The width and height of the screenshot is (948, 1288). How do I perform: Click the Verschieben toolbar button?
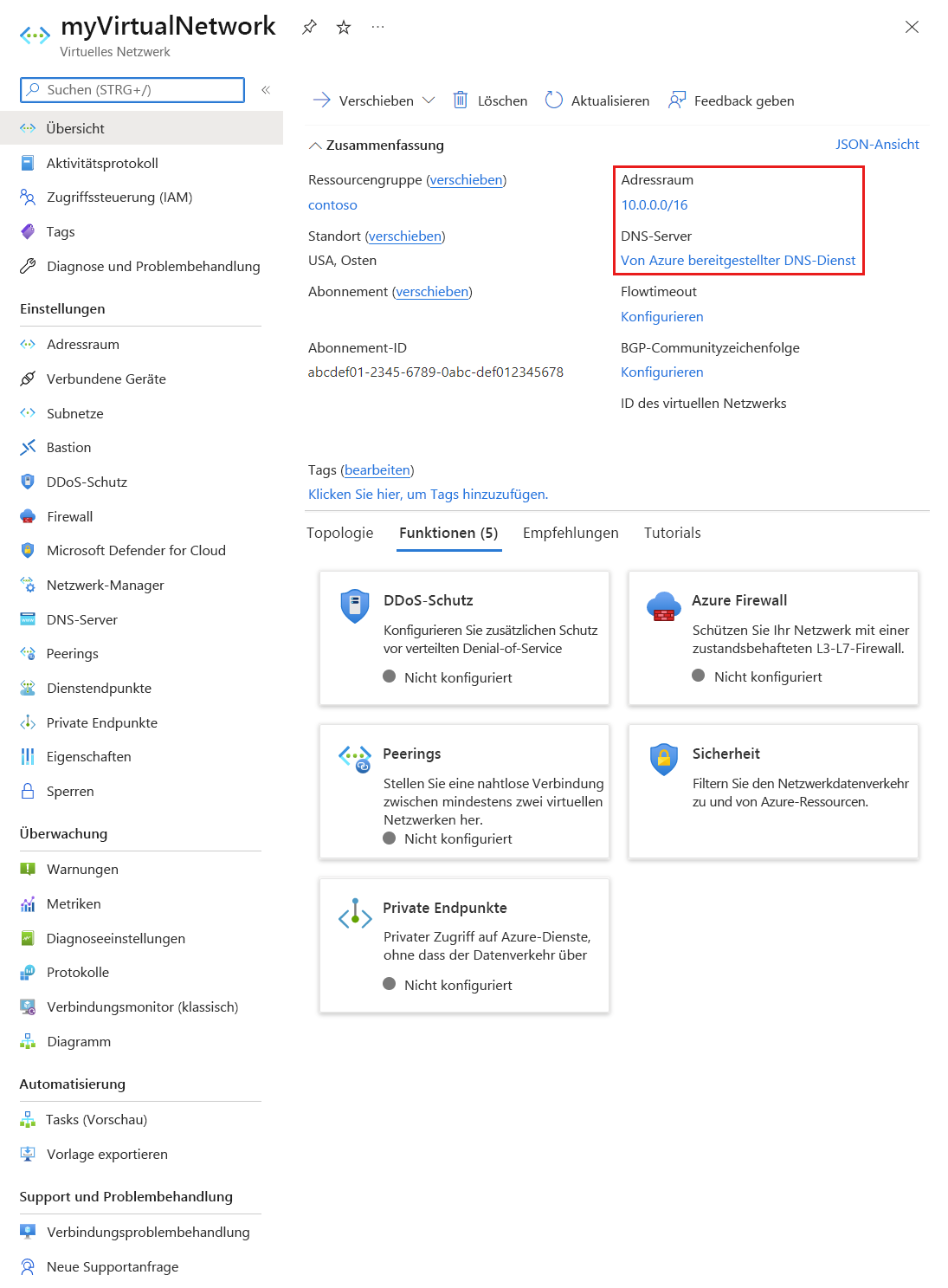[x=363, y=100]
